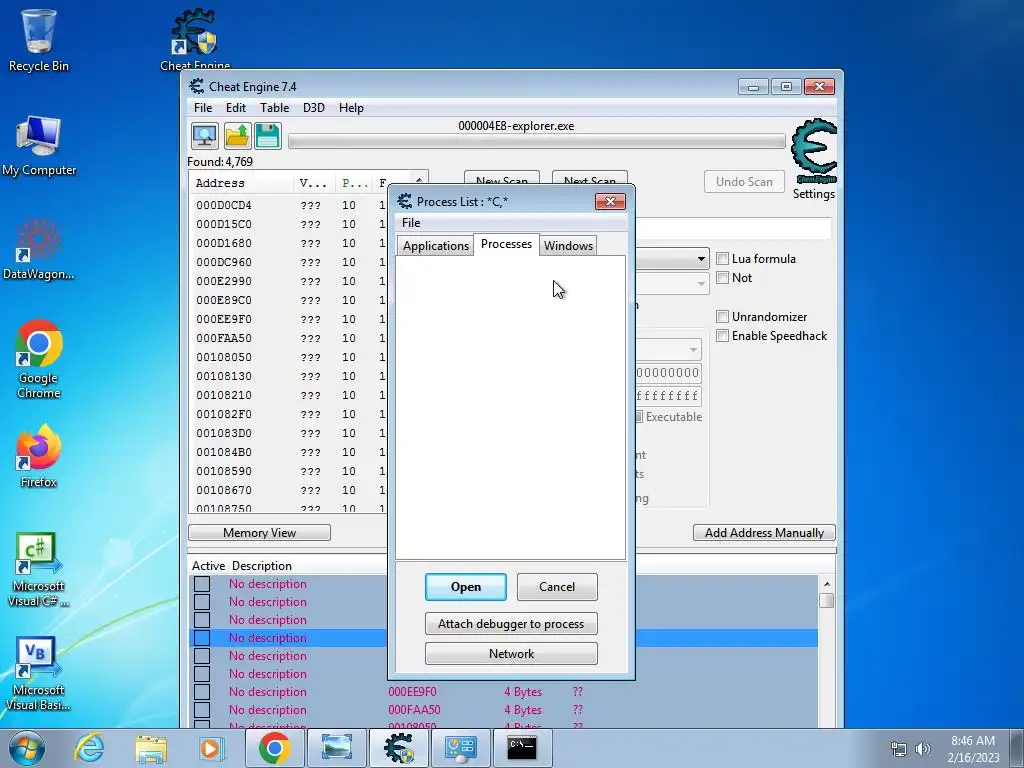Click the Load table folder icon
The width and height of the screenshot is (1024, 768).
pyautogui.click(x=236, y=136)
